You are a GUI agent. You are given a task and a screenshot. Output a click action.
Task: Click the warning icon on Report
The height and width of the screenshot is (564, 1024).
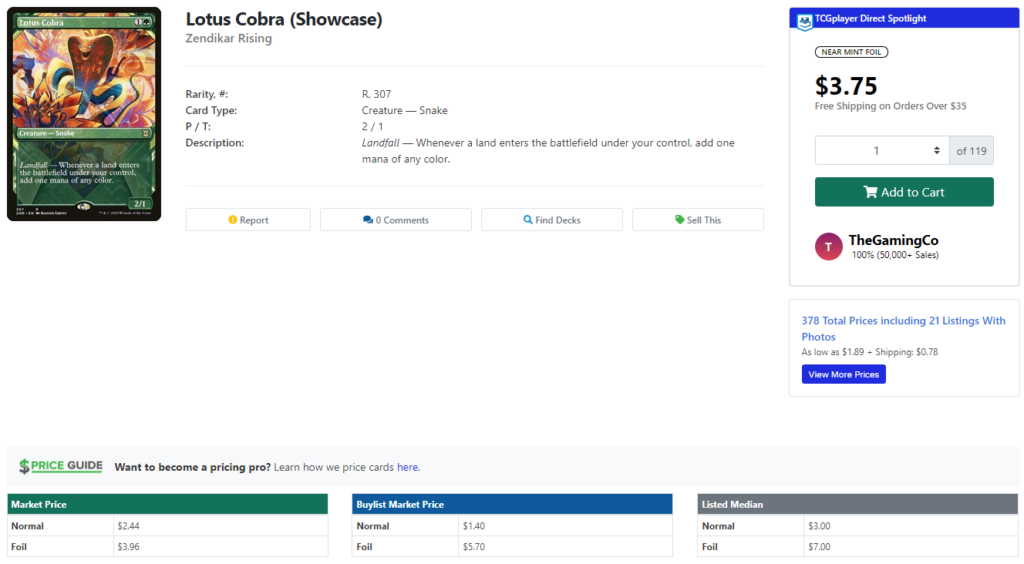[232, 220]
